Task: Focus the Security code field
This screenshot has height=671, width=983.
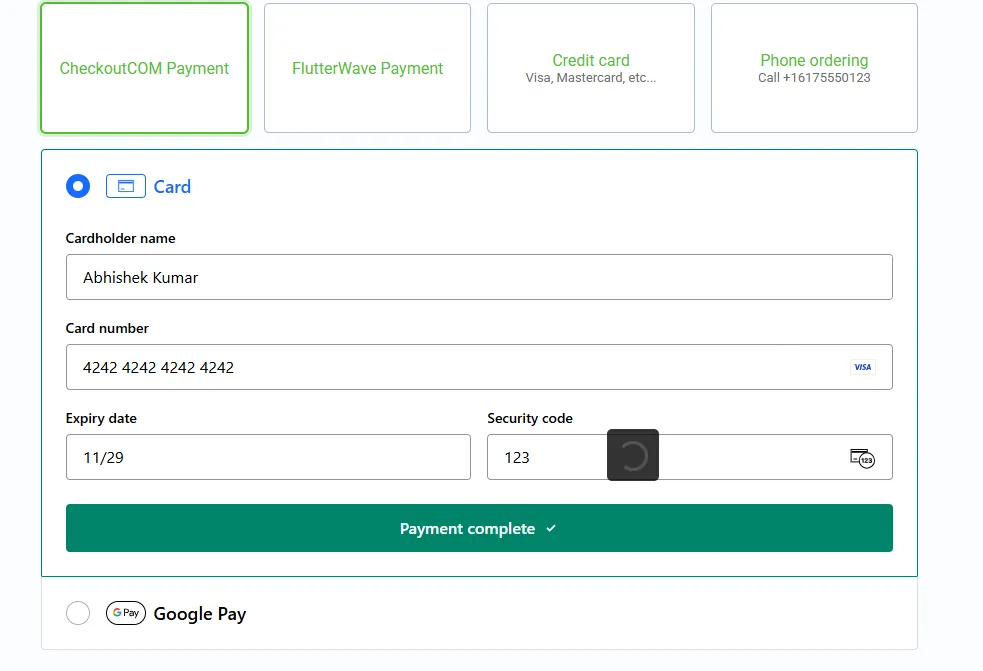Action: [x=690, y=457]
